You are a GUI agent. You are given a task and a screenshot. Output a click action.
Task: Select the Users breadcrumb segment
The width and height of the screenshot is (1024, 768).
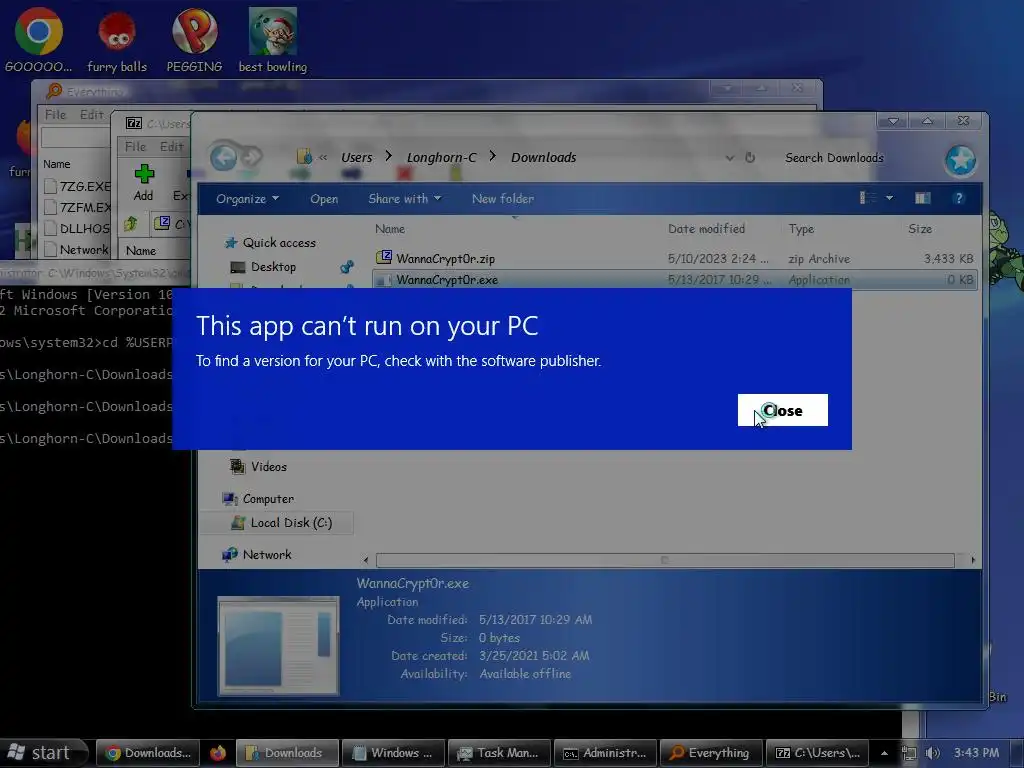click(357, 157)
